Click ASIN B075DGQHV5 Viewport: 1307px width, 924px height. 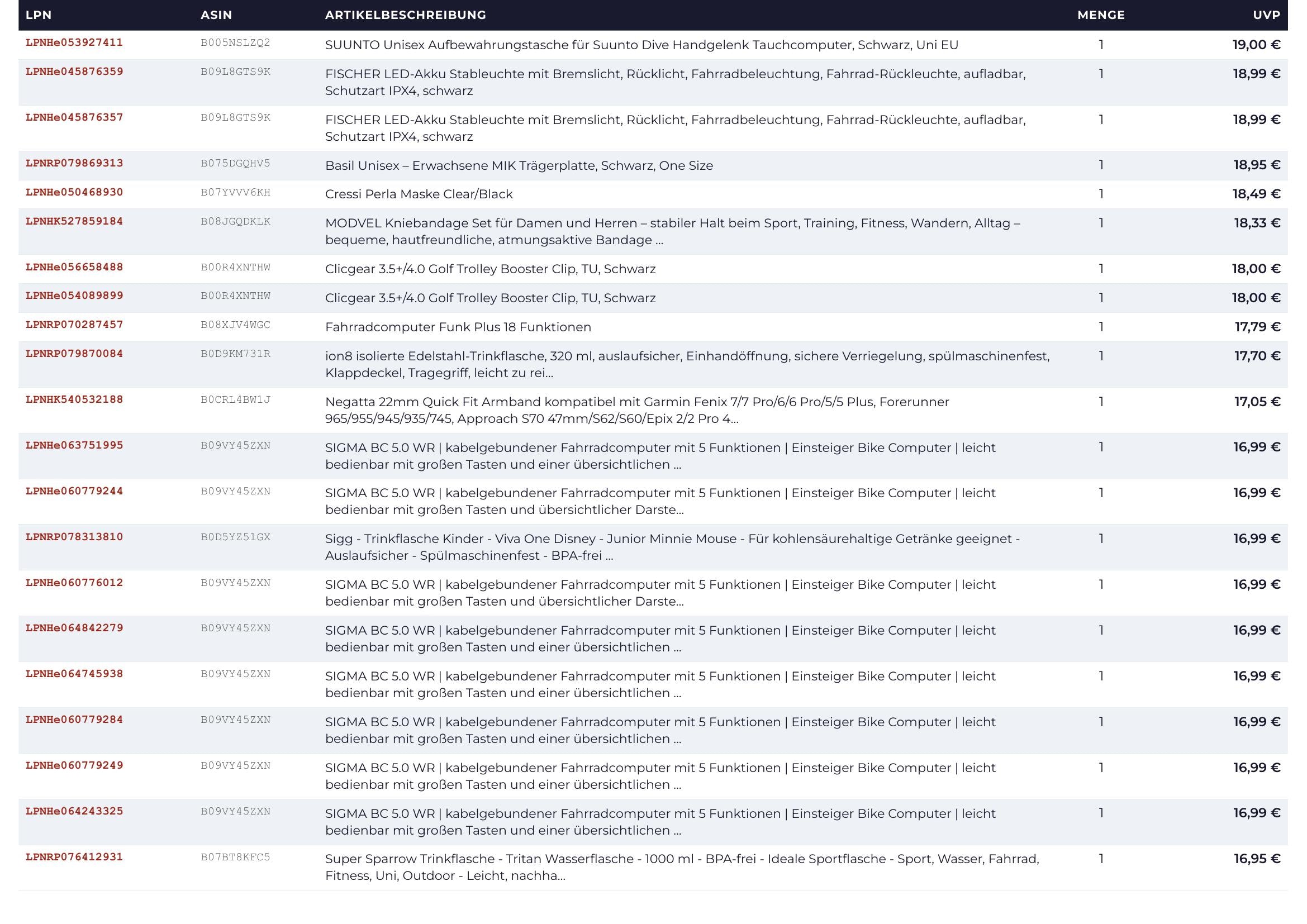click(x=235, y=163)
